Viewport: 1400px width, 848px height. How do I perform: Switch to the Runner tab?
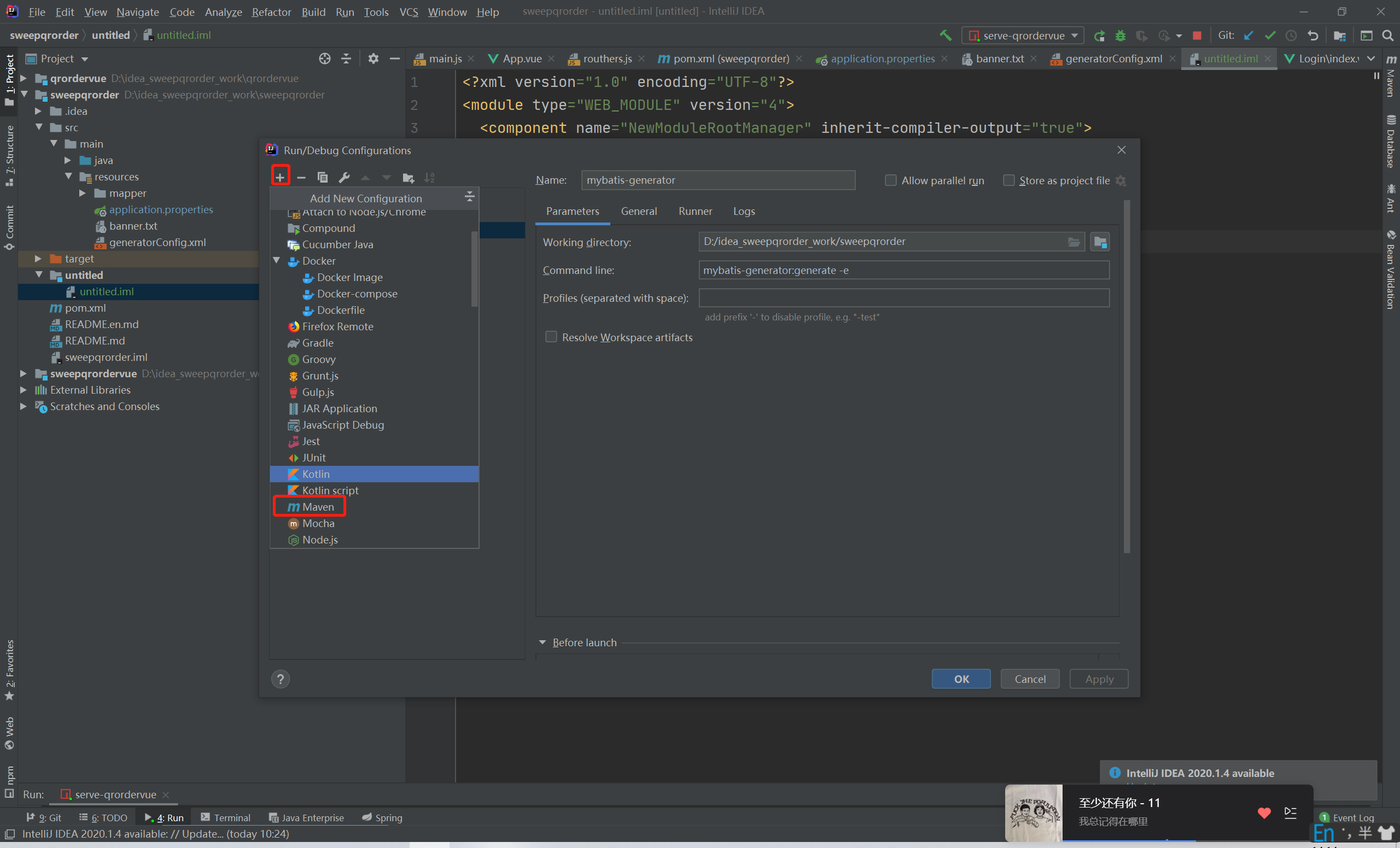point(695,211)
